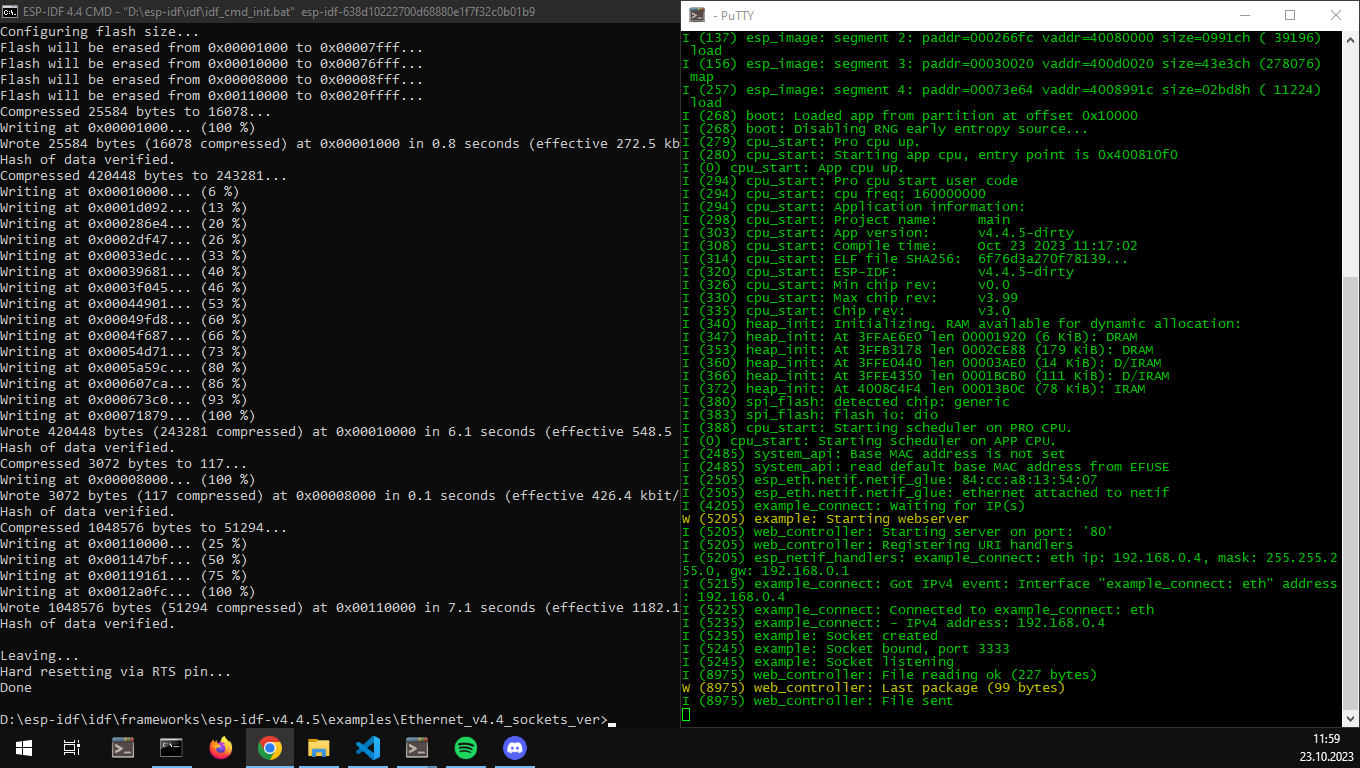1360x768 pixels.
Task: Open Spotify from the taskbar
Action: point(465,747)
